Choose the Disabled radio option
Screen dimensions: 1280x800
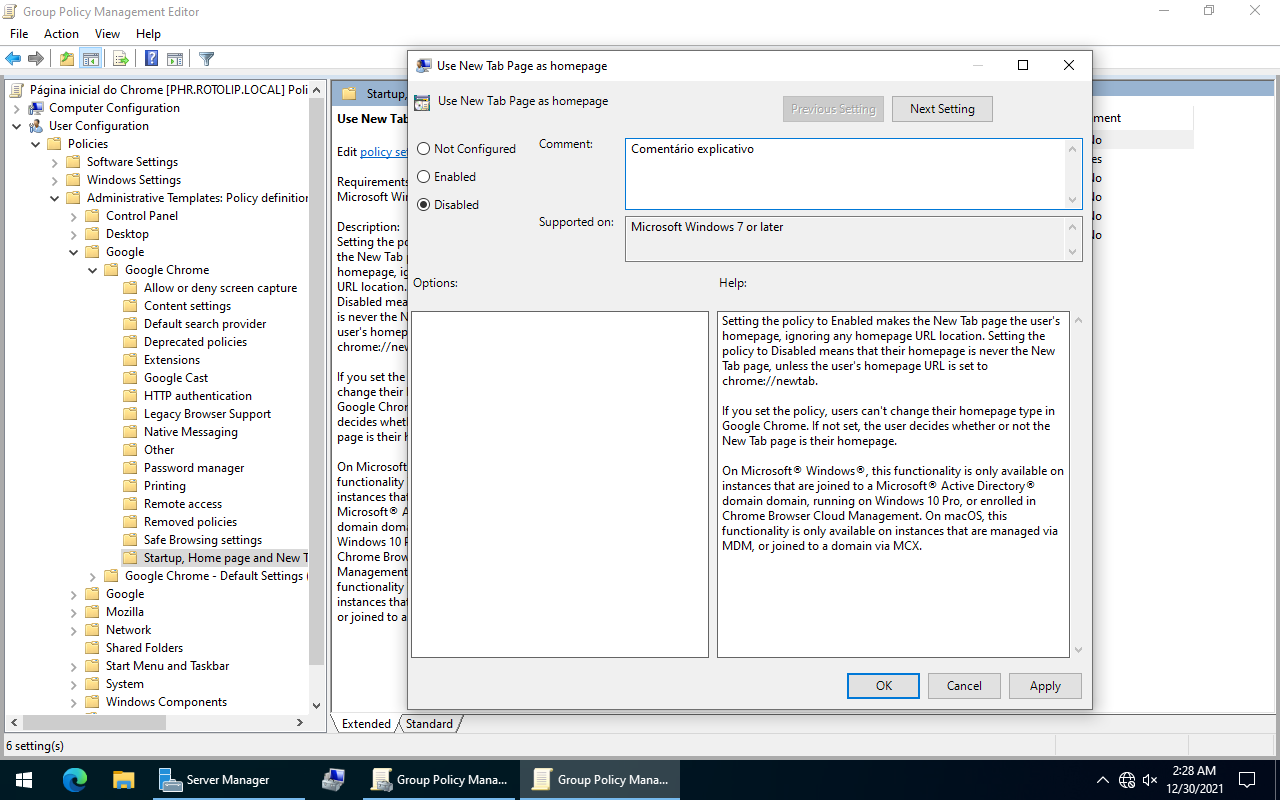424,205
